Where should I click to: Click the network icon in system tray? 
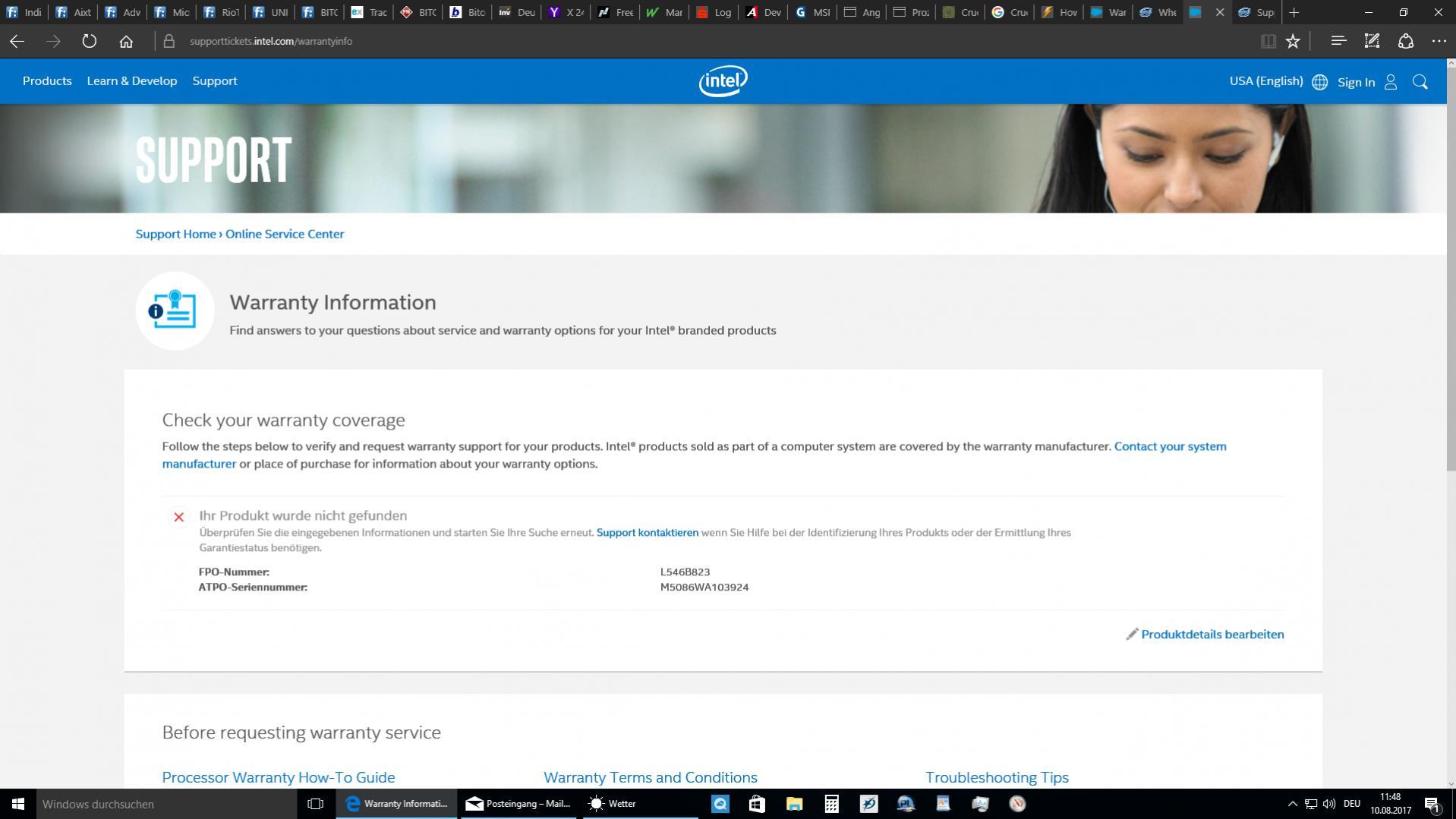coord(1311,804)
